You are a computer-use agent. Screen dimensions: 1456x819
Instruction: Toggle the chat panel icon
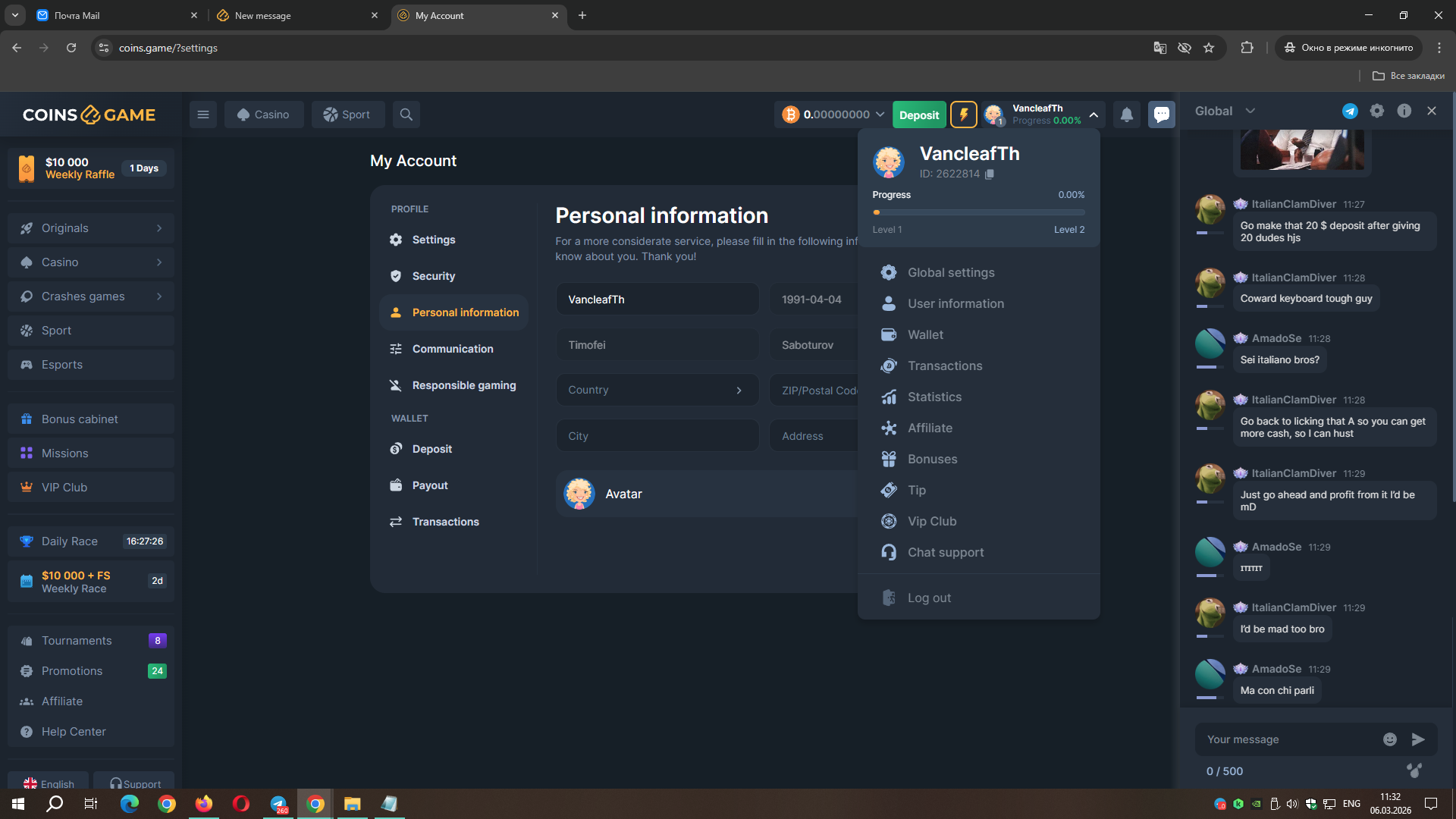1161,115
